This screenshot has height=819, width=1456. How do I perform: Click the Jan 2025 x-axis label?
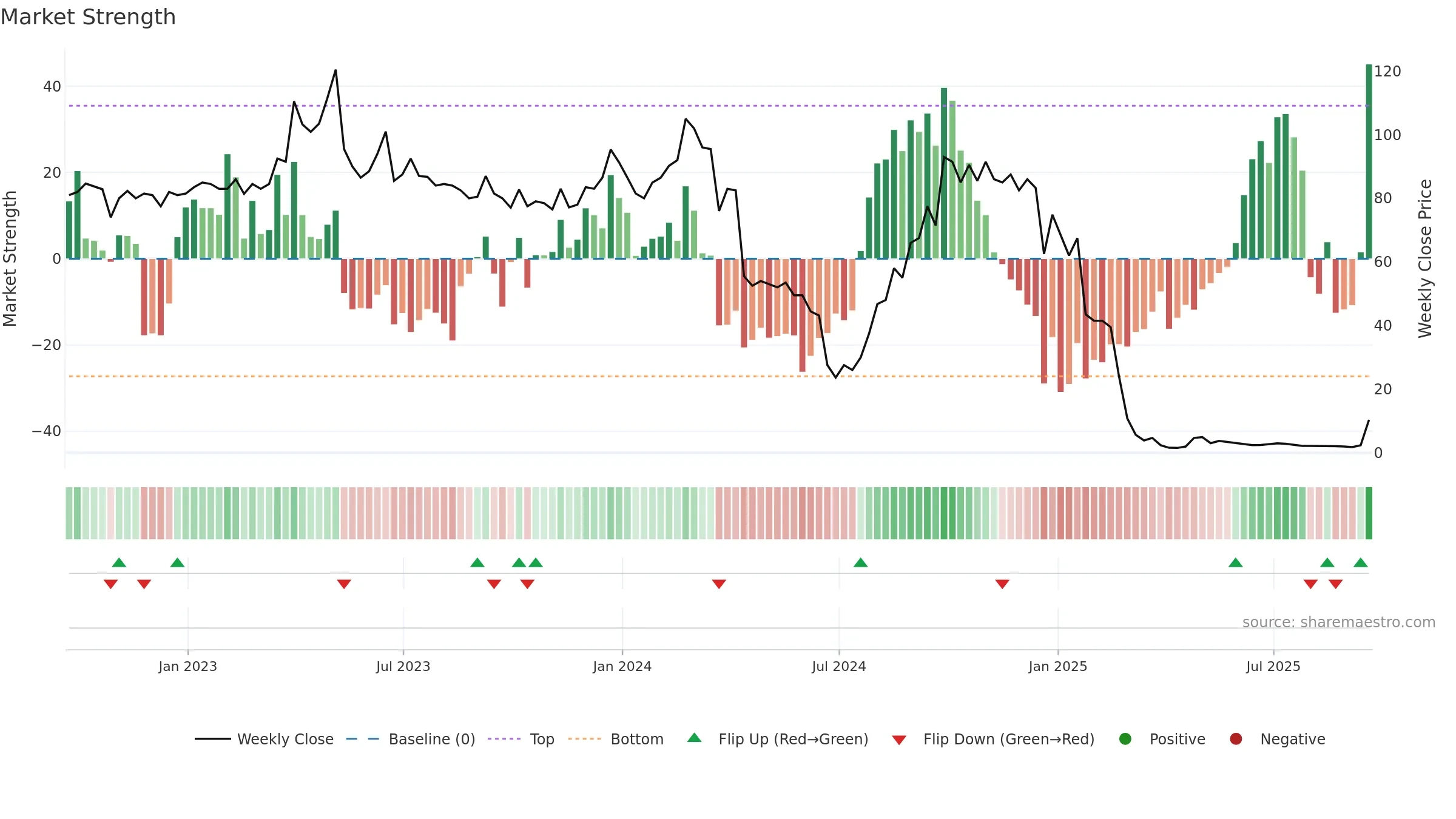(1058, 666)
